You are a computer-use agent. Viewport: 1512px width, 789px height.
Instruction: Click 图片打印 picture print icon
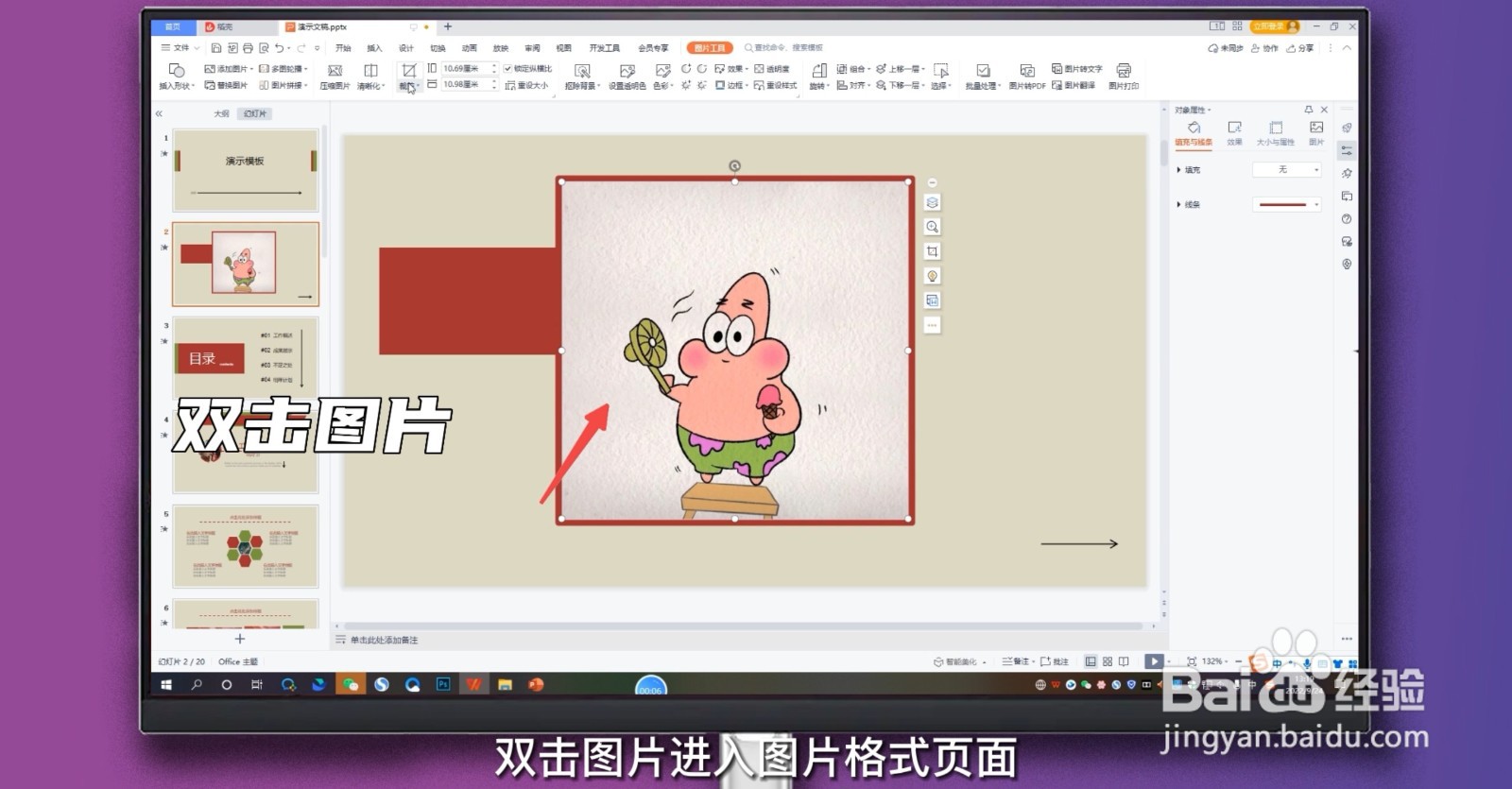(1124, 71)
